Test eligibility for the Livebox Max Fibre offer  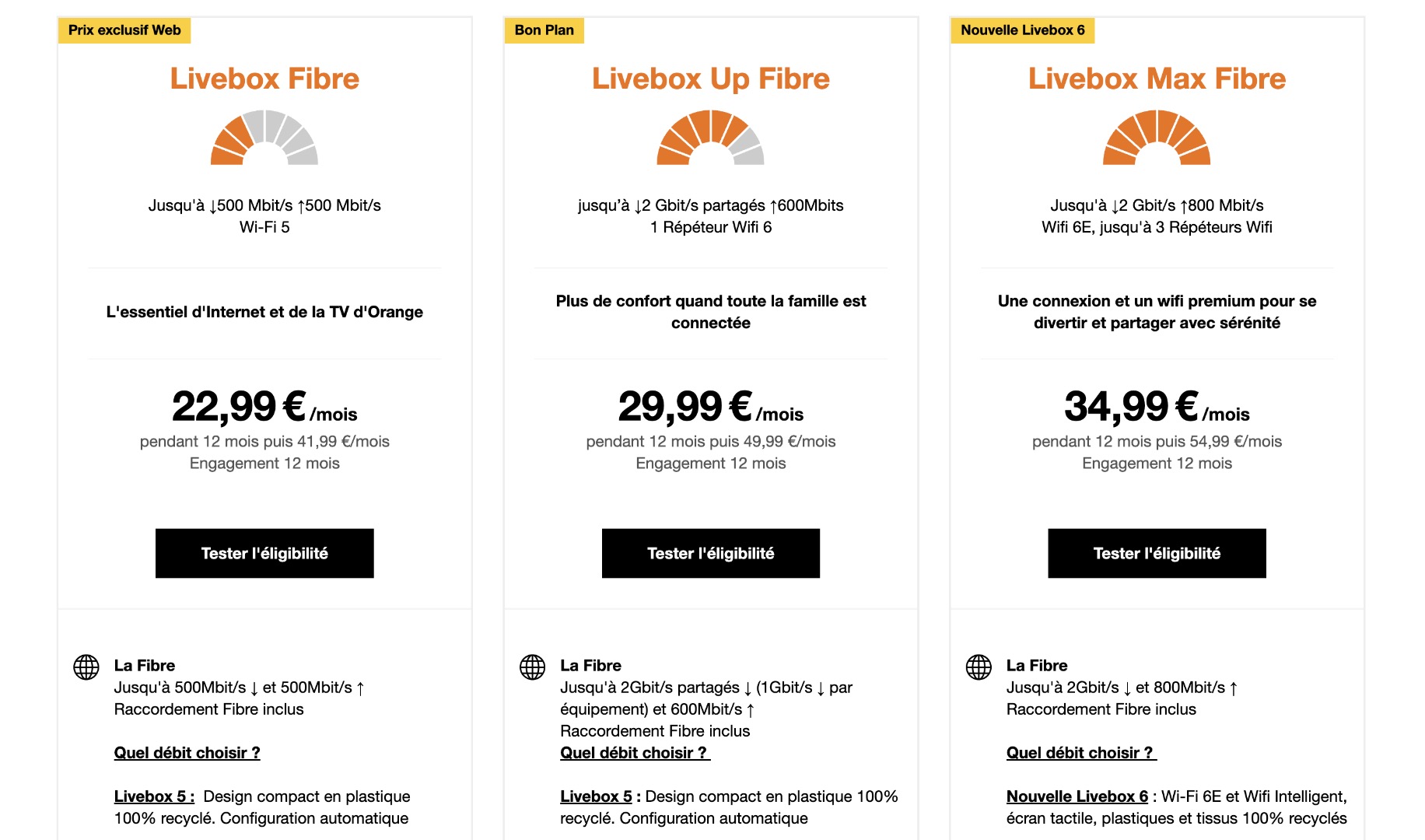[1157, 553]
